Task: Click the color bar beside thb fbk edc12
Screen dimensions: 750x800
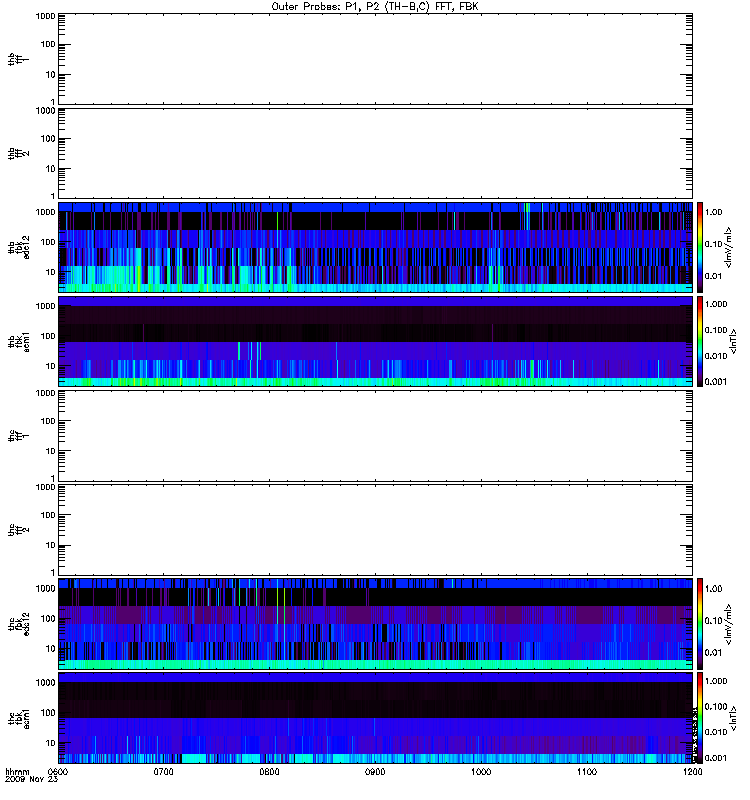Action: tap(700, 247)
